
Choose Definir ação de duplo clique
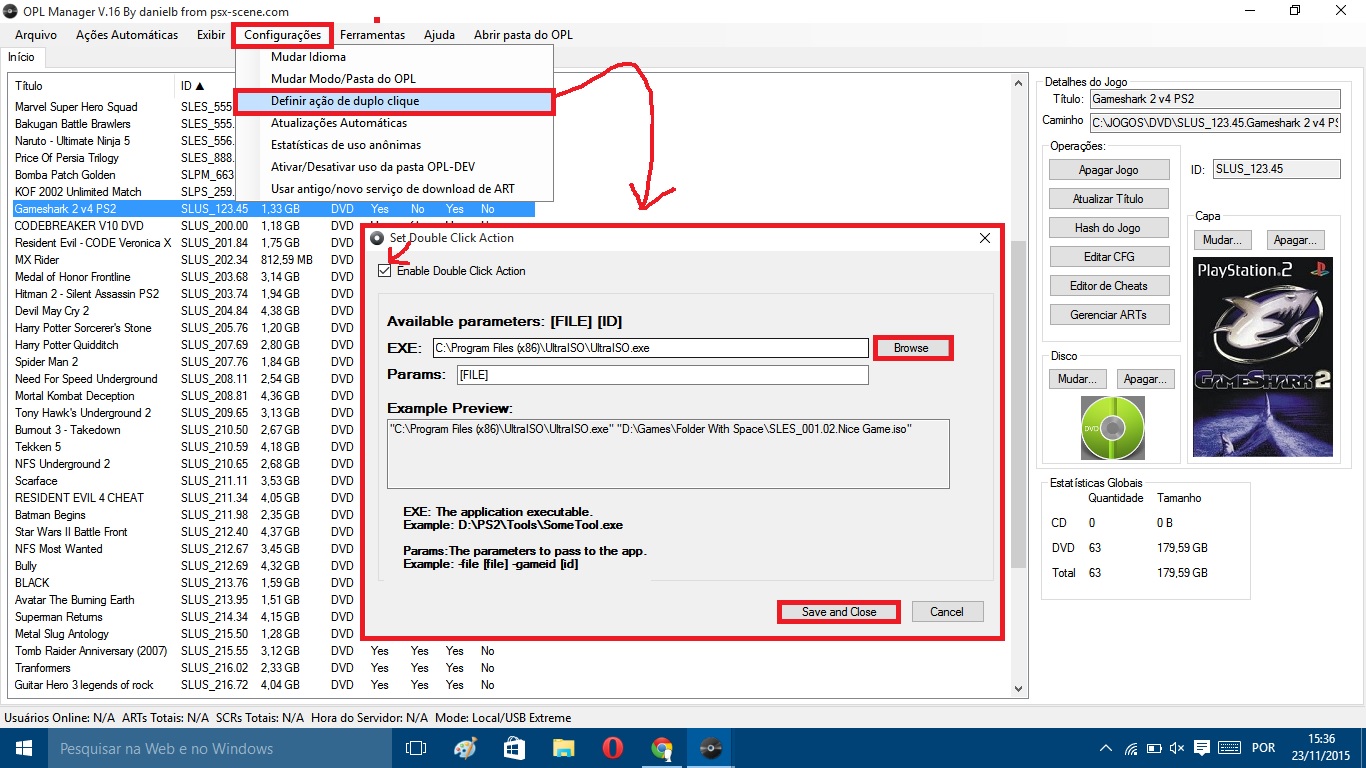click(x=345, y=101)
